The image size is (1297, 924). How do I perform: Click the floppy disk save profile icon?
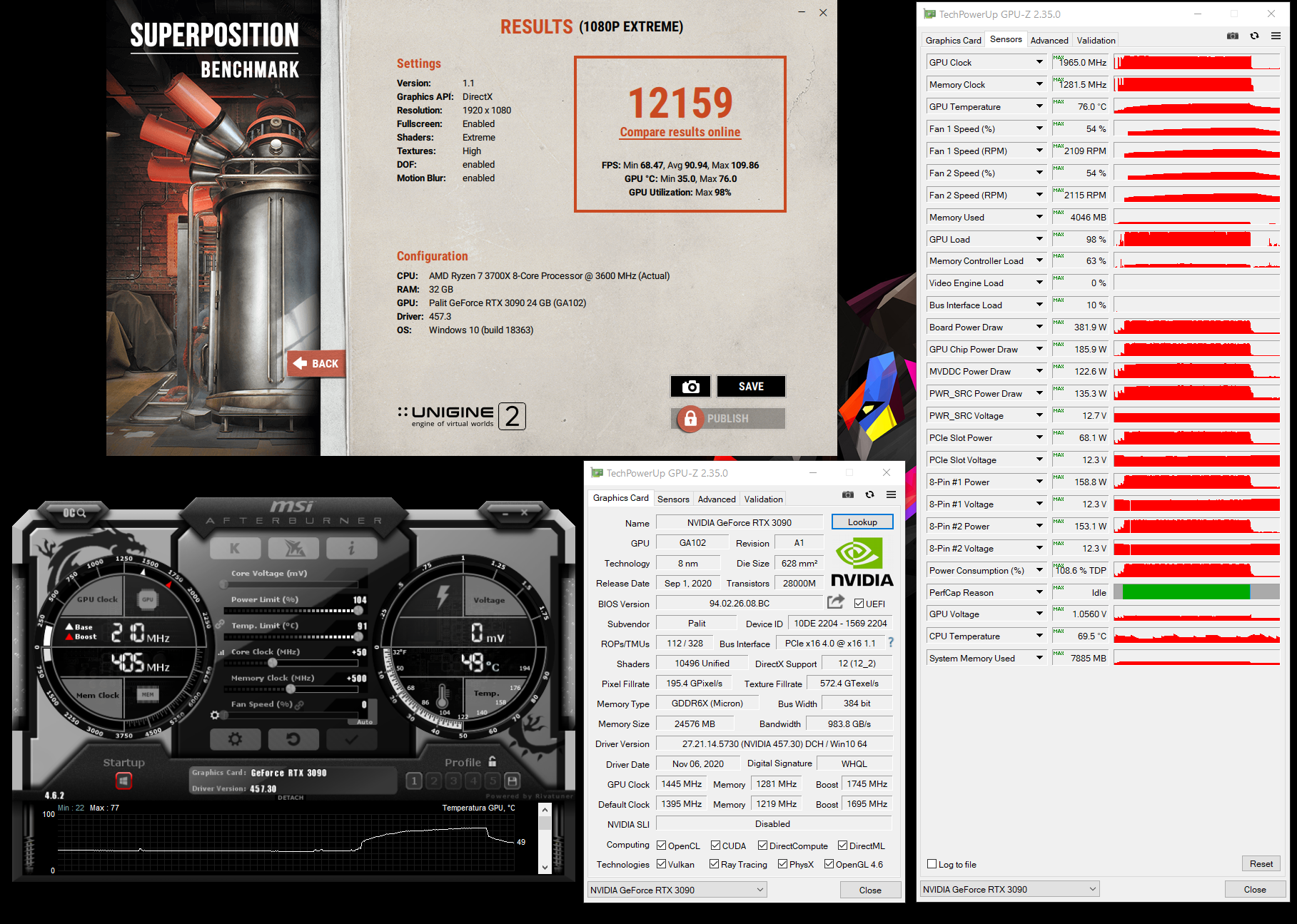click(512, 781)
